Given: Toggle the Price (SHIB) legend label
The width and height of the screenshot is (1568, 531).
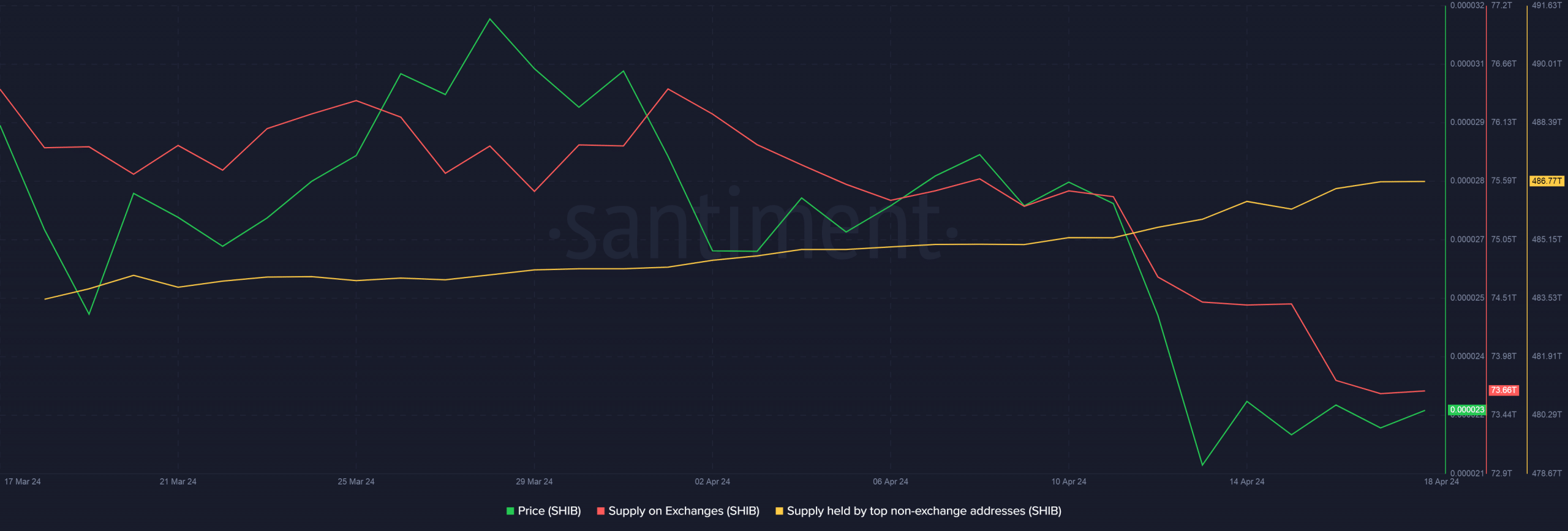Looking at the screenshot, I should (x=549, y=511).
